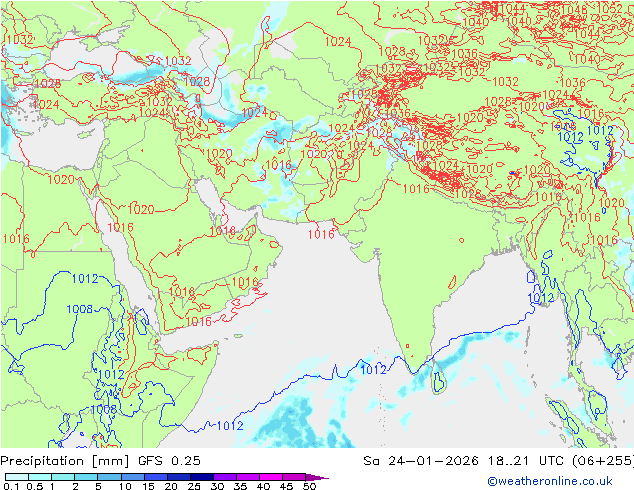The height and width of the screenshot is (490, 634).
Task: Select the 0.5–1 mm legend color swatch
Action: (40, 477)
